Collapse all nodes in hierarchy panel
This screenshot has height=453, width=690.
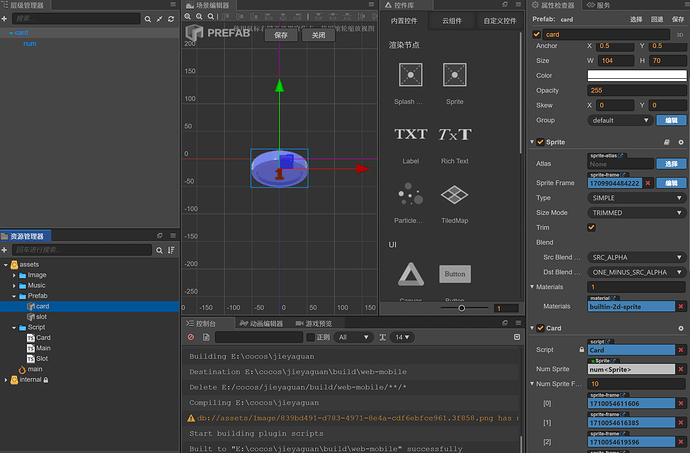(x=159, y=19)
